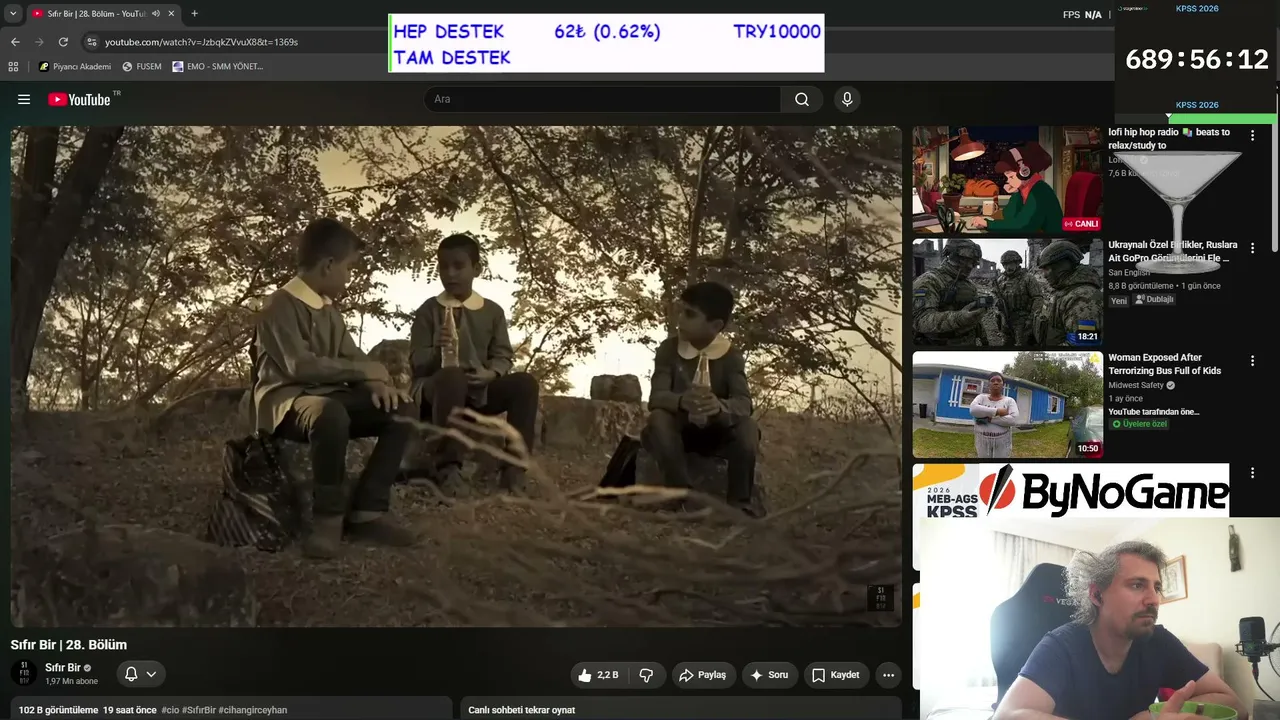Open the tab search dropdown arrow

(13, 14)
